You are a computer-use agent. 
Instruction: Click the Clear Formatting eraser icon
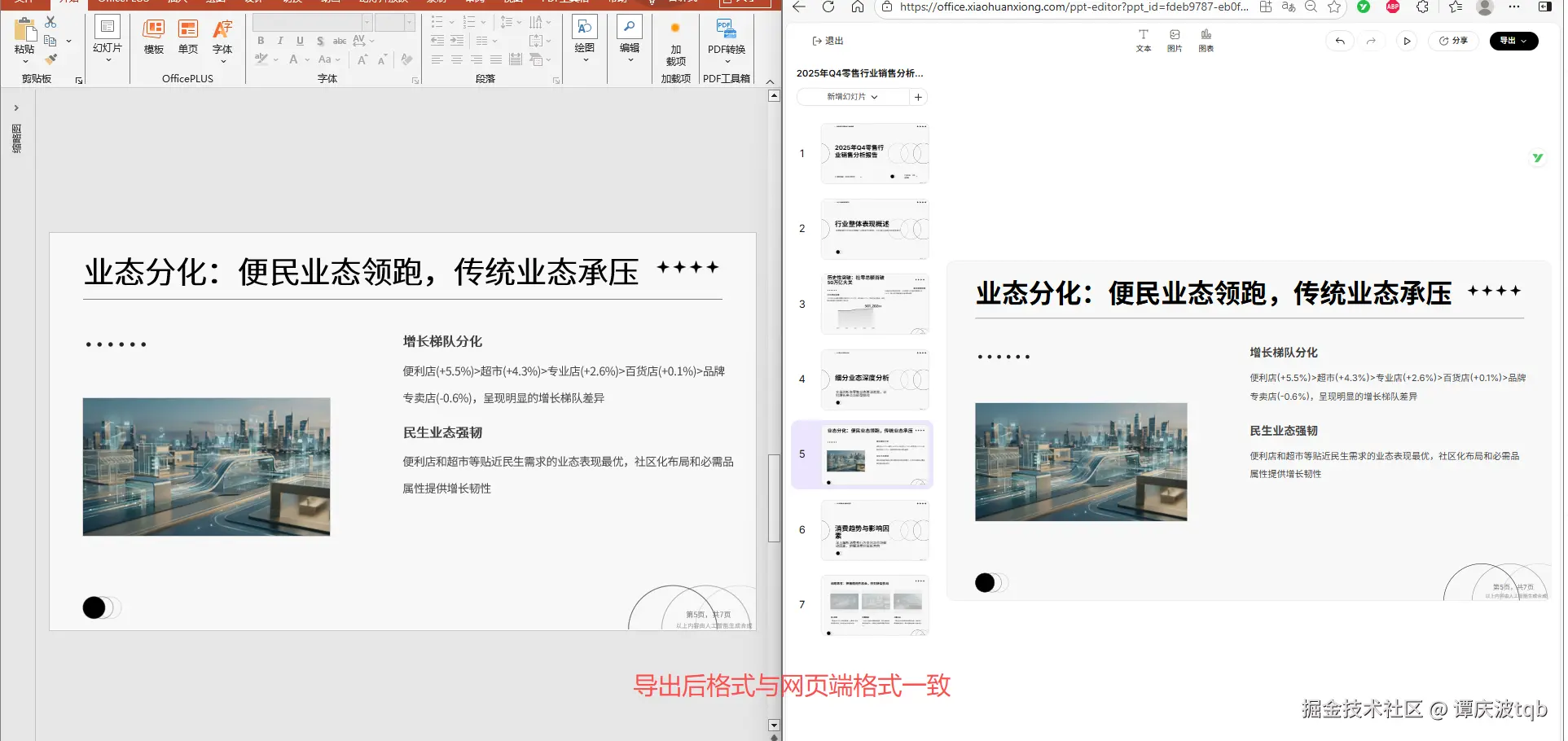point(407,59)
